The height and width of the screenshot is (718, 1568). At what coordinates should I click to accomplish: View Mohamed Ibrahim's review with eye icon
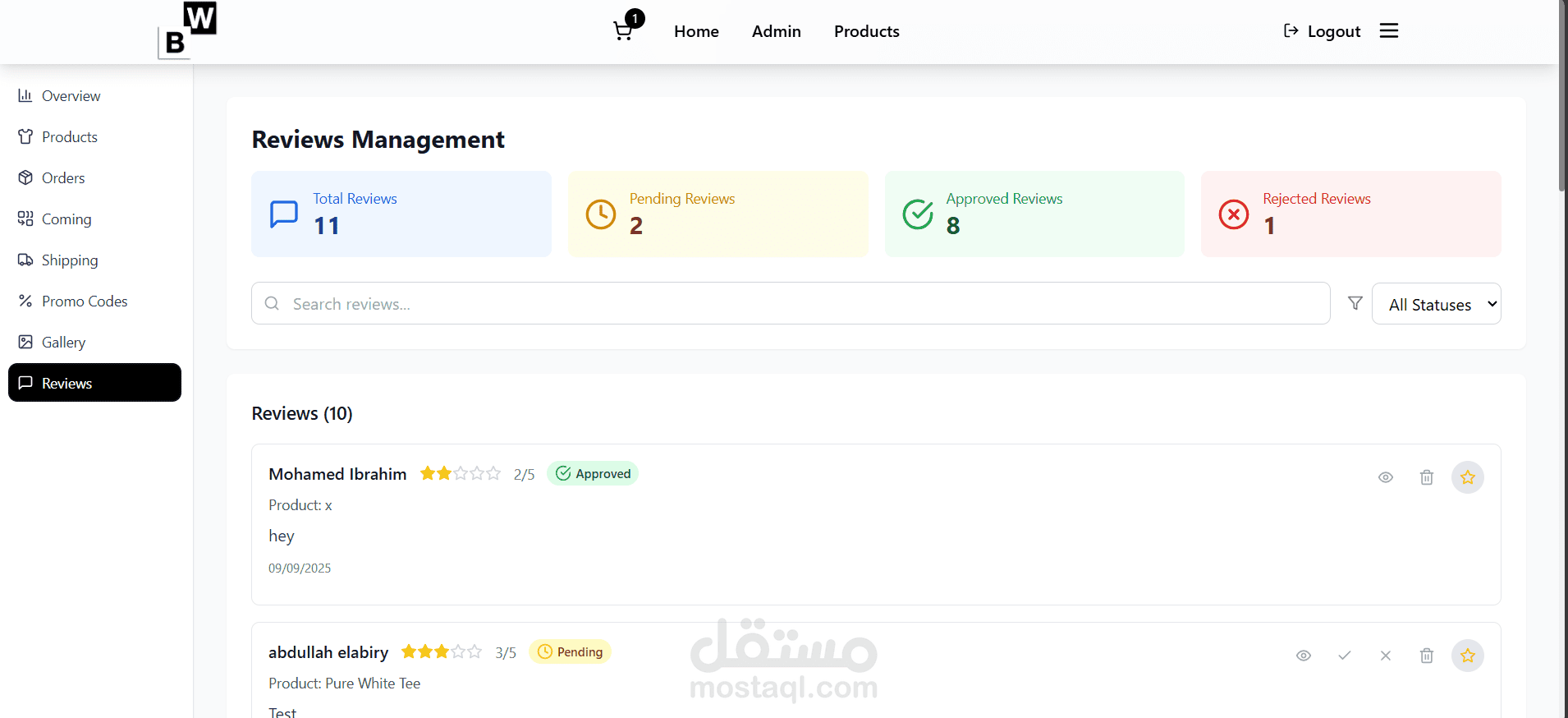pos(1386,477)
